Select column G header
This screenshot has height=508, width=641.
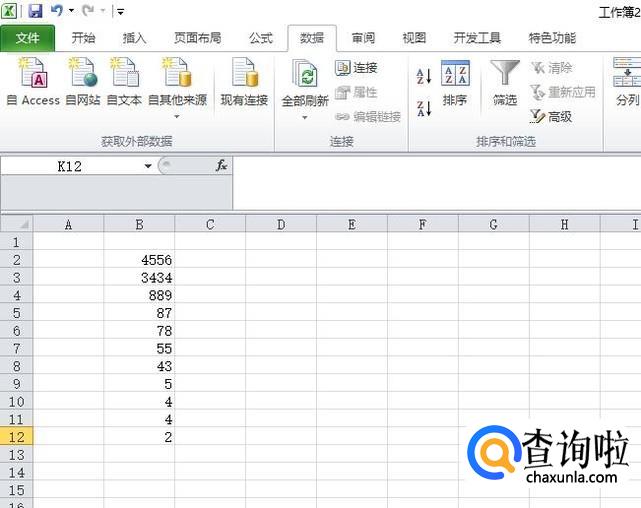coord(494,224)
